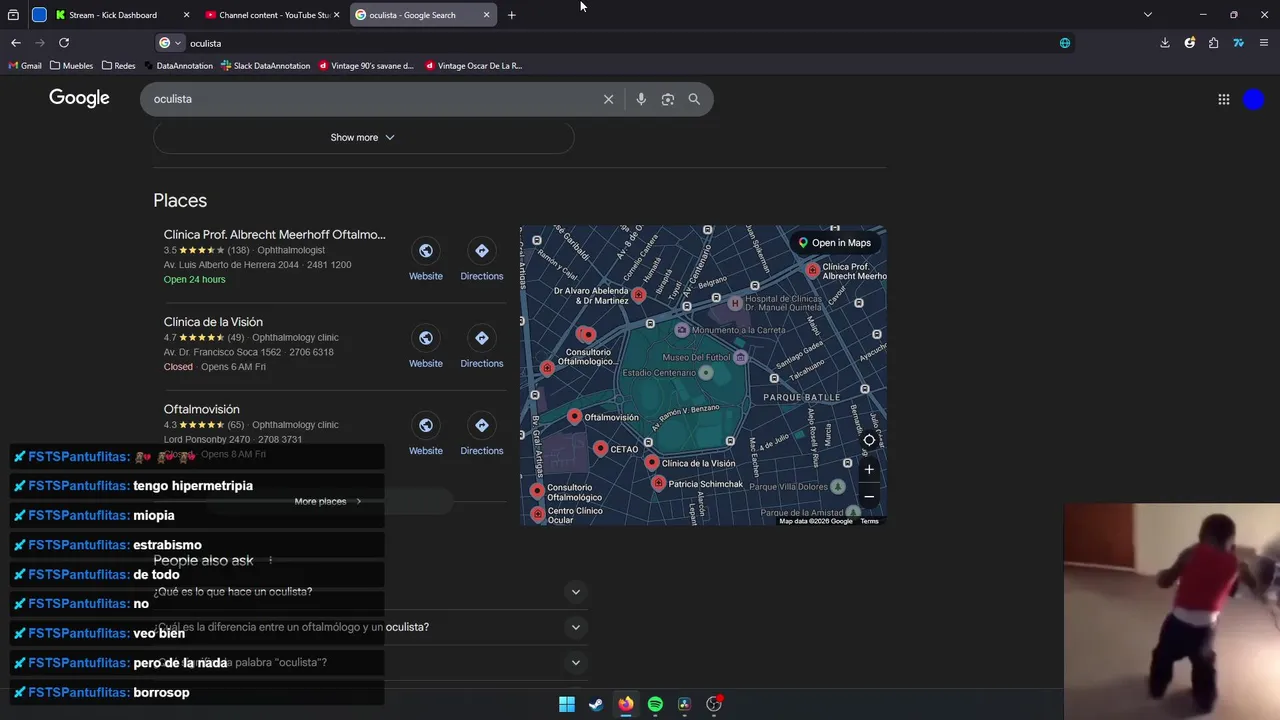
Task: Open the tab overview icon at far left
Action: (x=13, y=15)
